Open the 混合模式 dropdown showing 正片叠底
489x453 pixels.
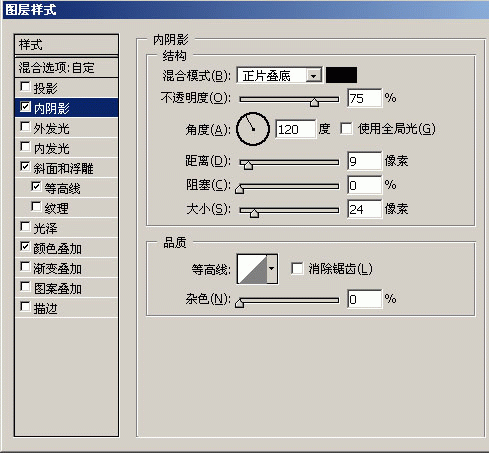click(279, 76)
